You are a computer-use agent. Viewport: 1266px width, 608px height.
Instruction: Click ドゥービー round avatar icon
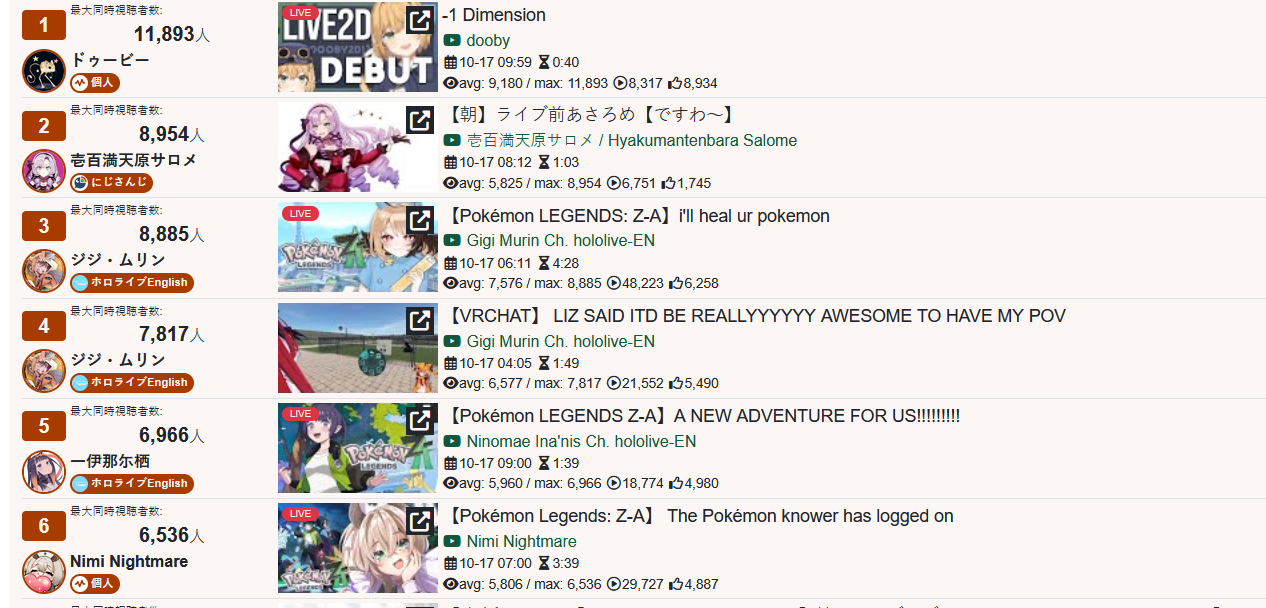click(x=44, y=70)
